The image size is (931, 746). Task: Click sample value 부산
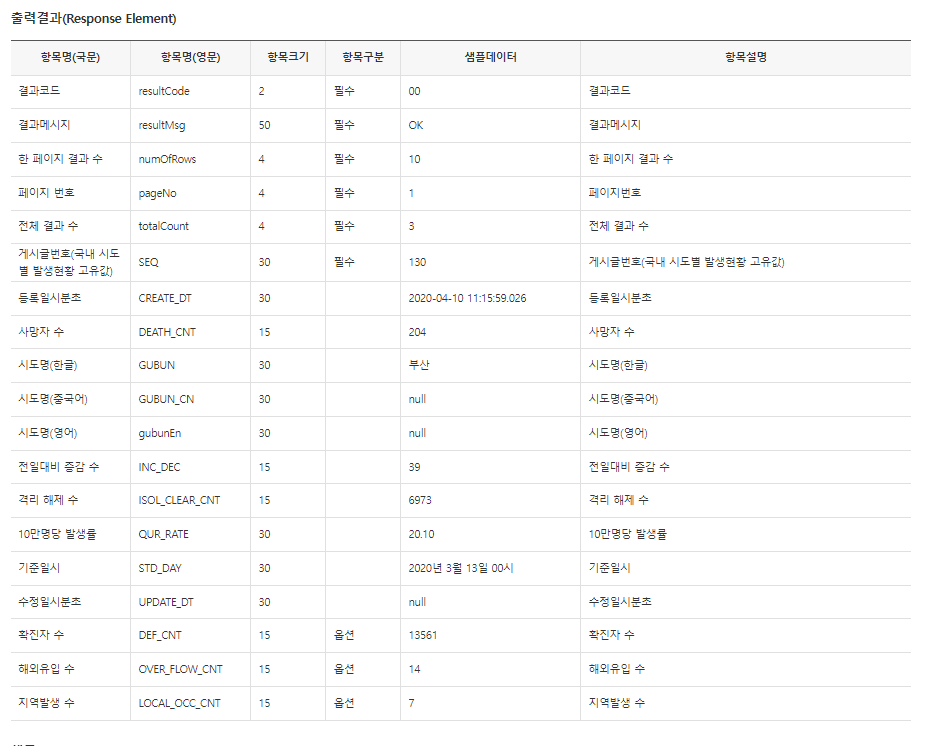coord(419,365)
